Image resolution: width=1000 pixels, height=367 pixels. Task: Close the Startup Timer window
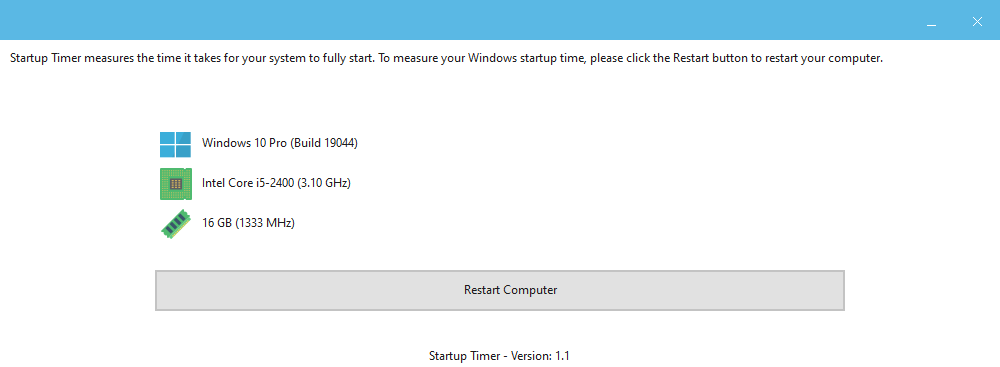pos(977,22)
